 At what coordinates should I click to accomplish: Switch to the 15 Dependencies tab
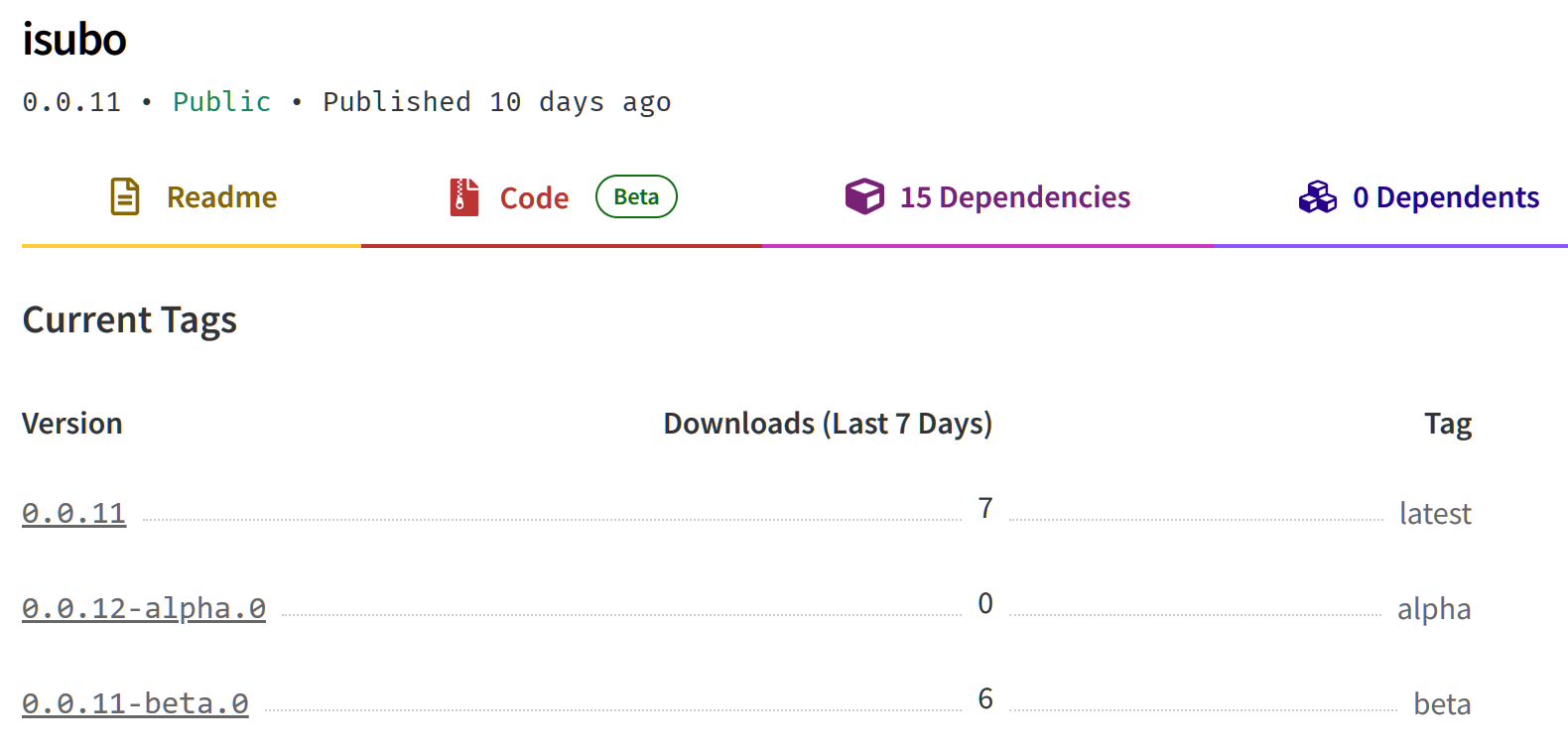coord(1013,197)
